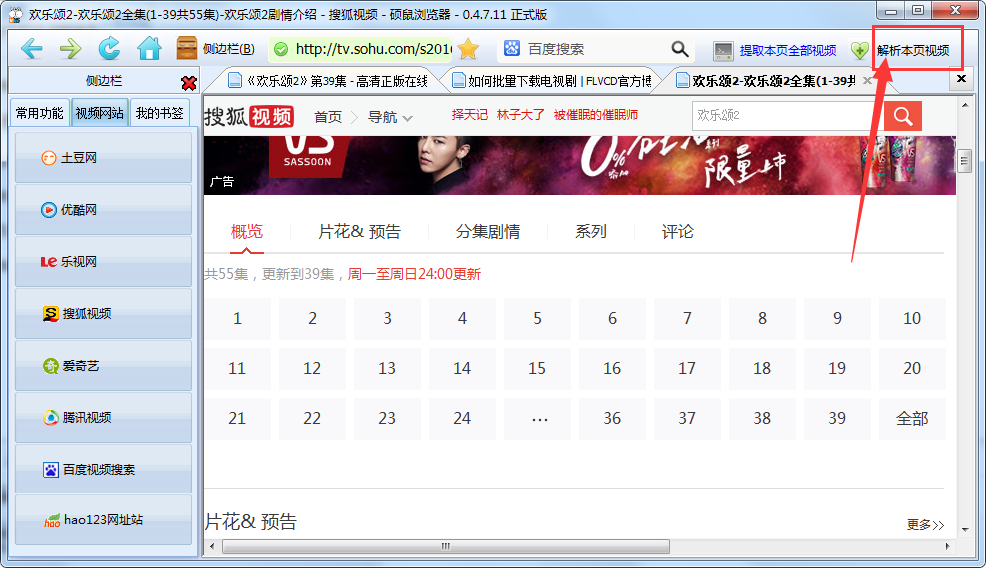Reload the page with the refresh icon
This screenshot has width=986, height=568.
[x=109, y=48]
